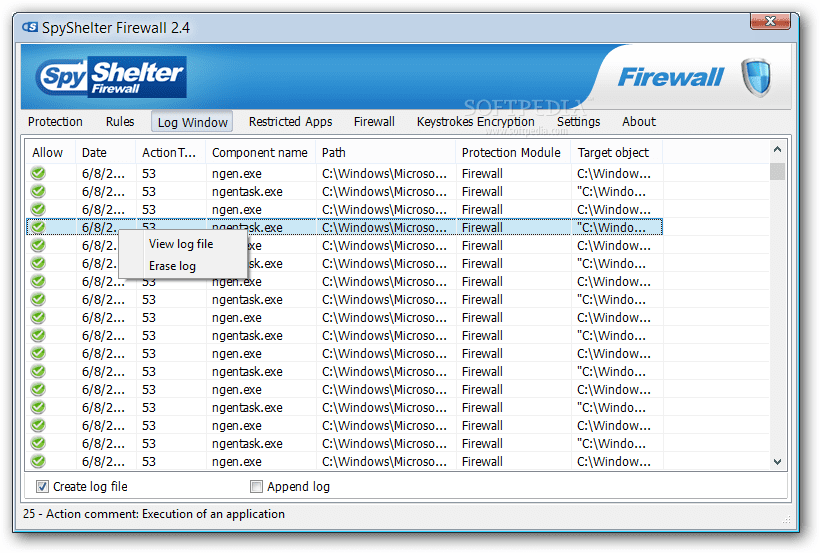
Task: Click the SpyShelter icon in the title bar
Action: coord(30,27)
